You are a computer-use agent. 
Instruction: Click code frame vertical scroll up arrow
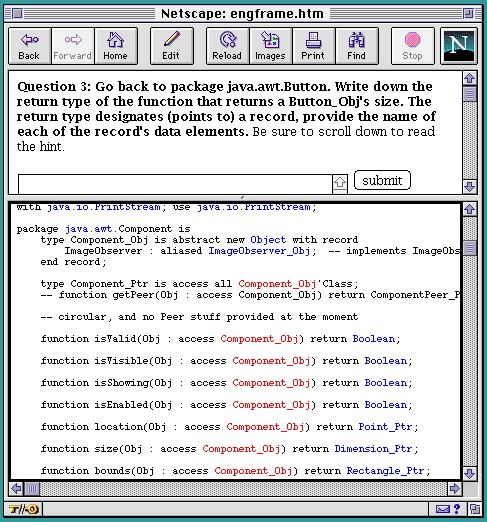[x=470, y=209]
